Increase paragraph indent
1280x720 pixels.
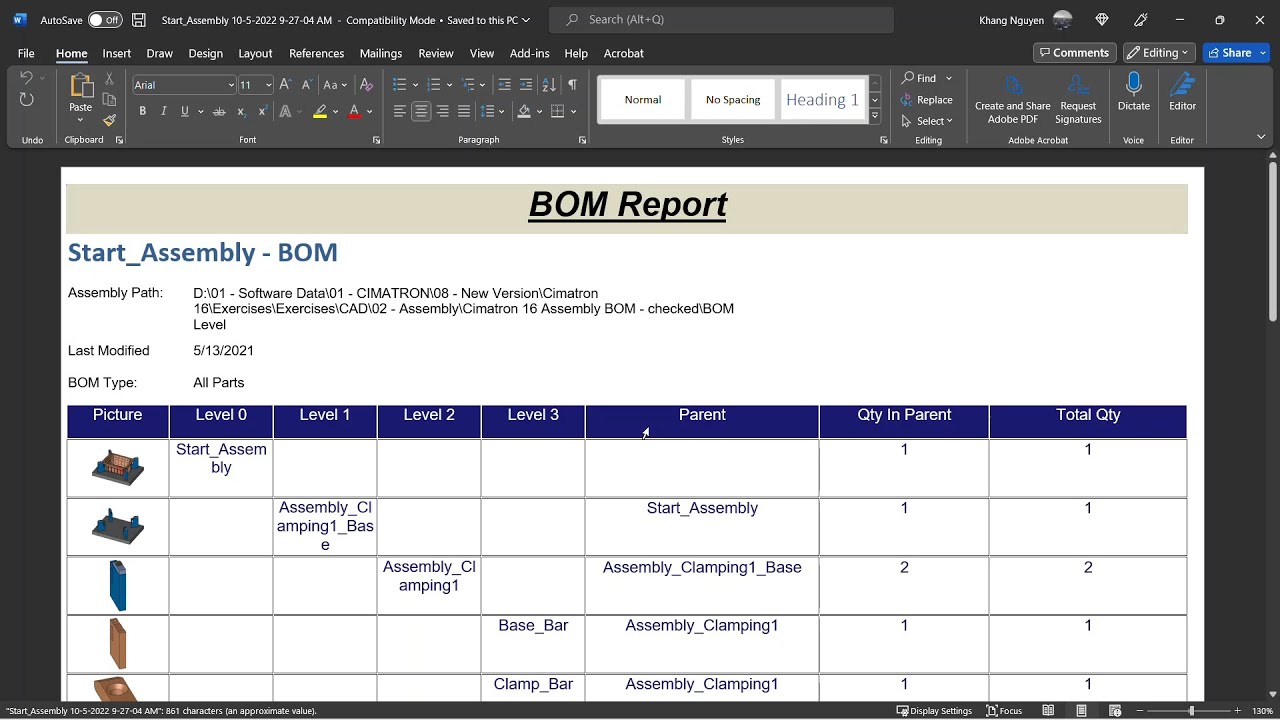[x=526, y=85]
